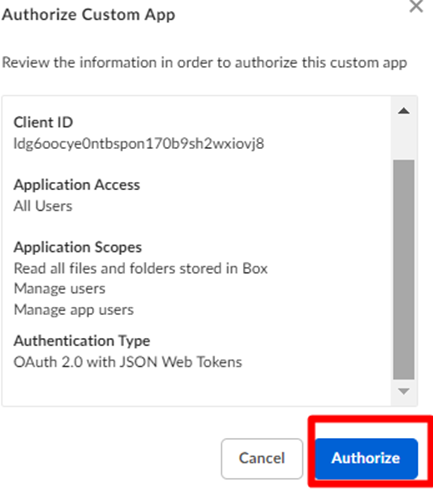Click the Client ID heading

[43, 122]
